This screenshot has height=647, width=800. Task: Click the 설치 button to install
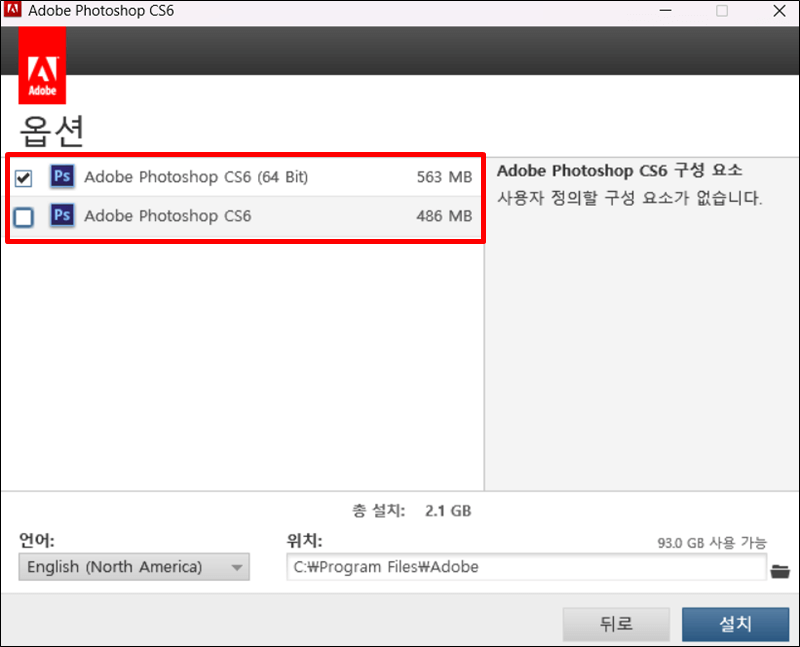click(735, 623)
